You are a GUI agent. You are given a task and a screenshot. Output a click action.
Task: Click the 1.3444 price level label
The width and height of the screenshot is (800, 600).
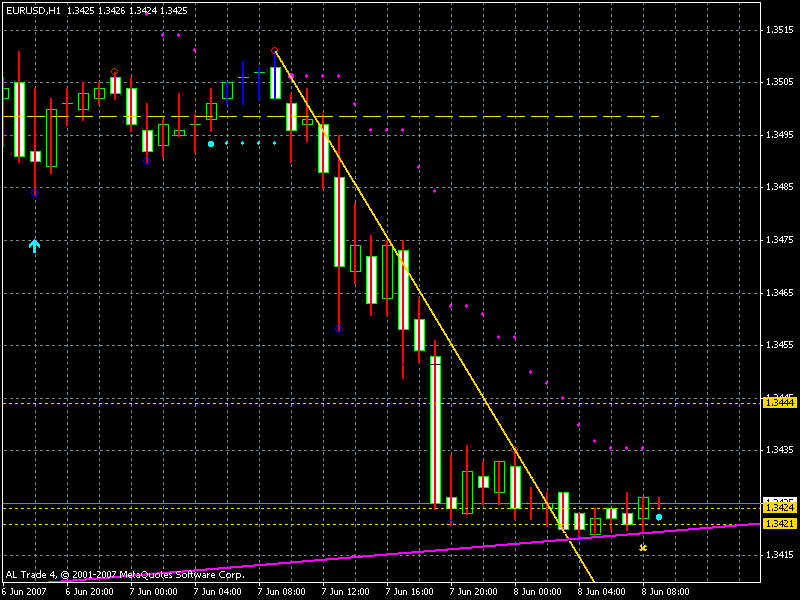pyautogui.click(x=779, y=402)
